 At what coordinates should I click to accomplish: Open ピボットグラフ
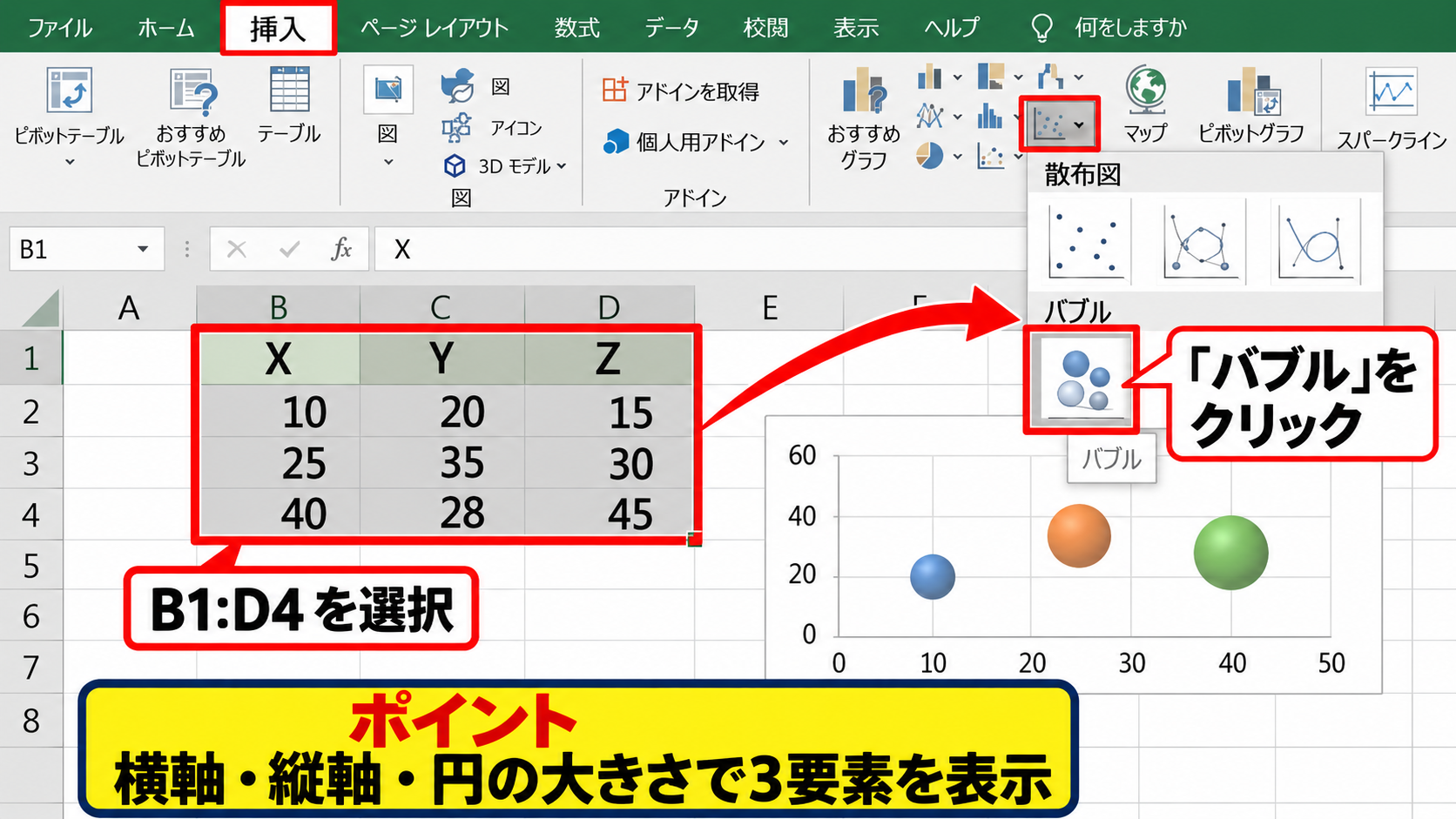[1250, 104]
